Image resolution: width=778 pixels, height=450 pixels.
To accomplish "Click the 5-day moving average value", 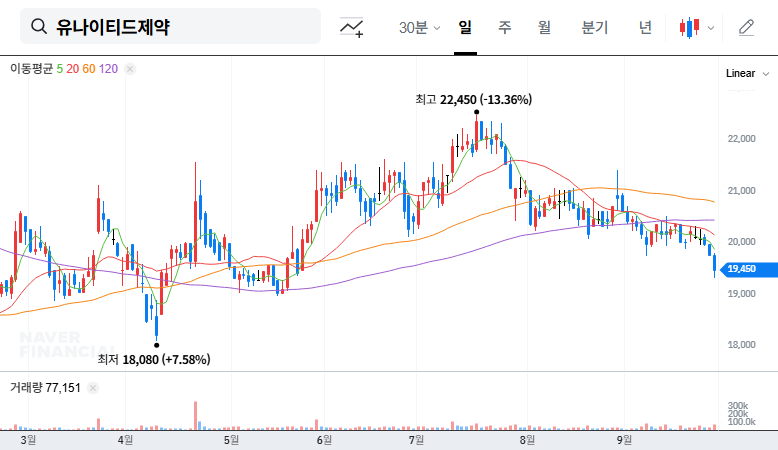I will pyautogui.click(x=60, y=69).
